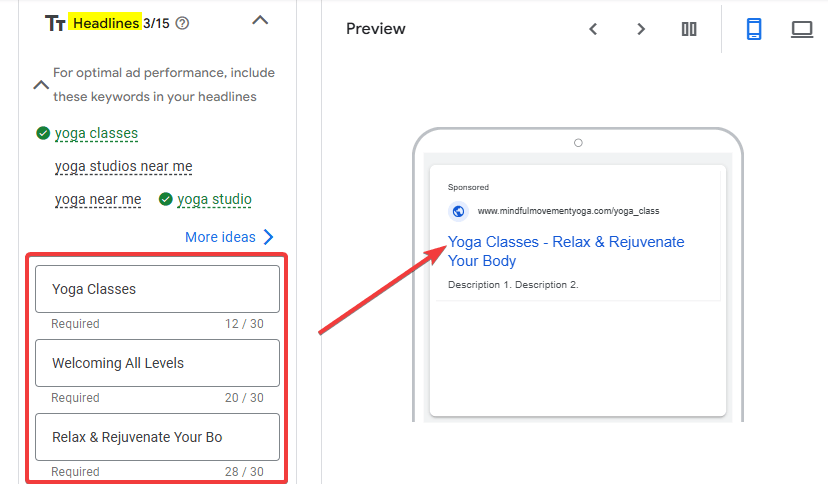Collapse the keyword suggestions chevron
This screenshot has height=484, width=828.
click(41, 84)
